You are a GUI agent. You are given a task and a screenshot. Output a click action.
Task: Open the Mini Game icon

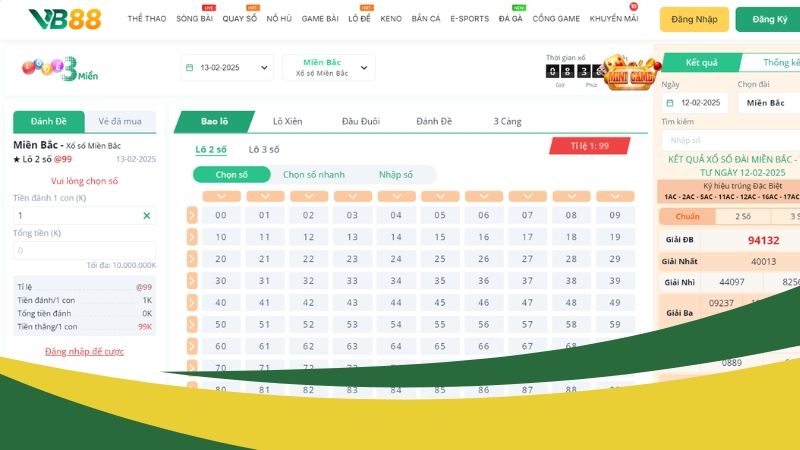(x=628, y=72)
